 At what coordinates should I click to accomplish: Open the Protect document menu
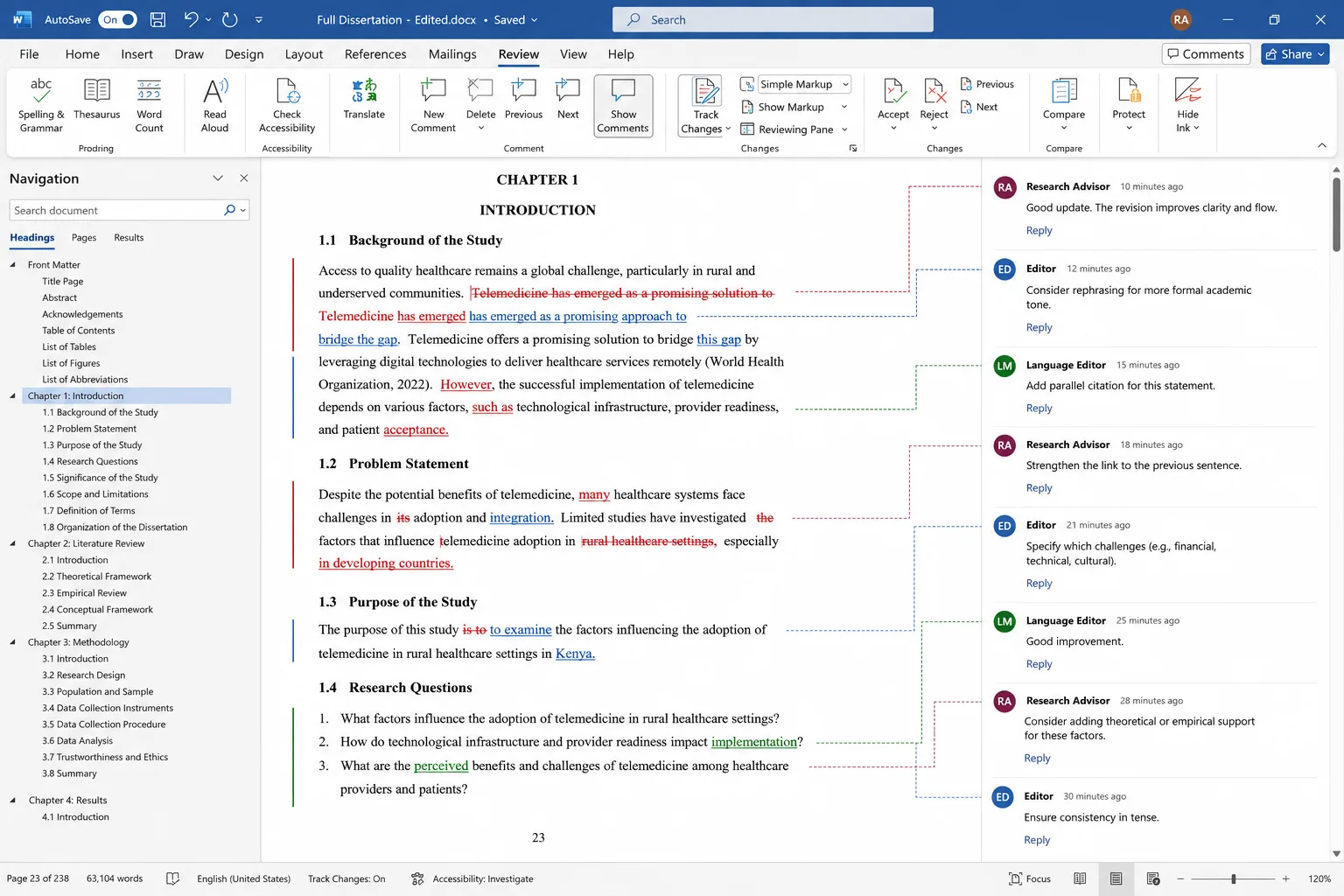[x=1129, y=106]
